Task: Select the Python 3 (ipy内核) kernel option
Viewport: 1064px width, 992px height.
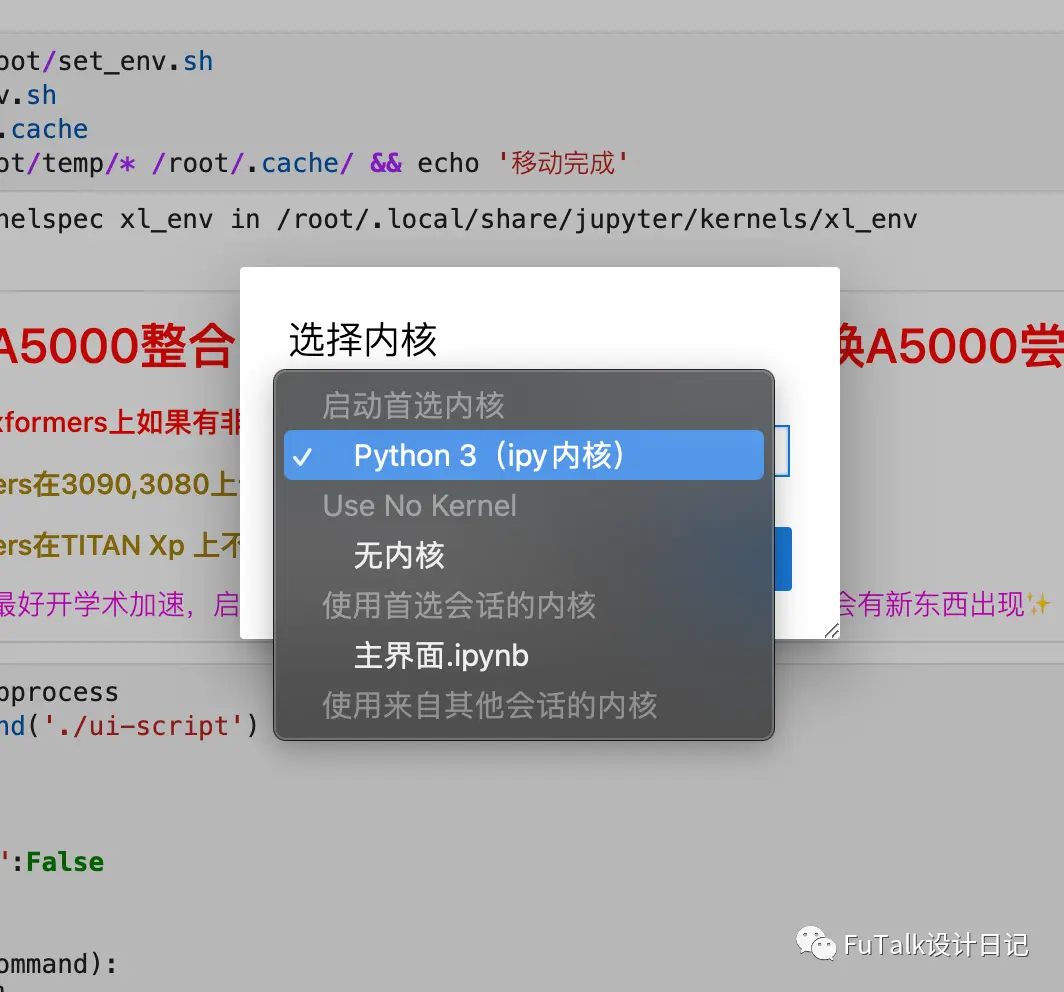Action: (523, 455)
